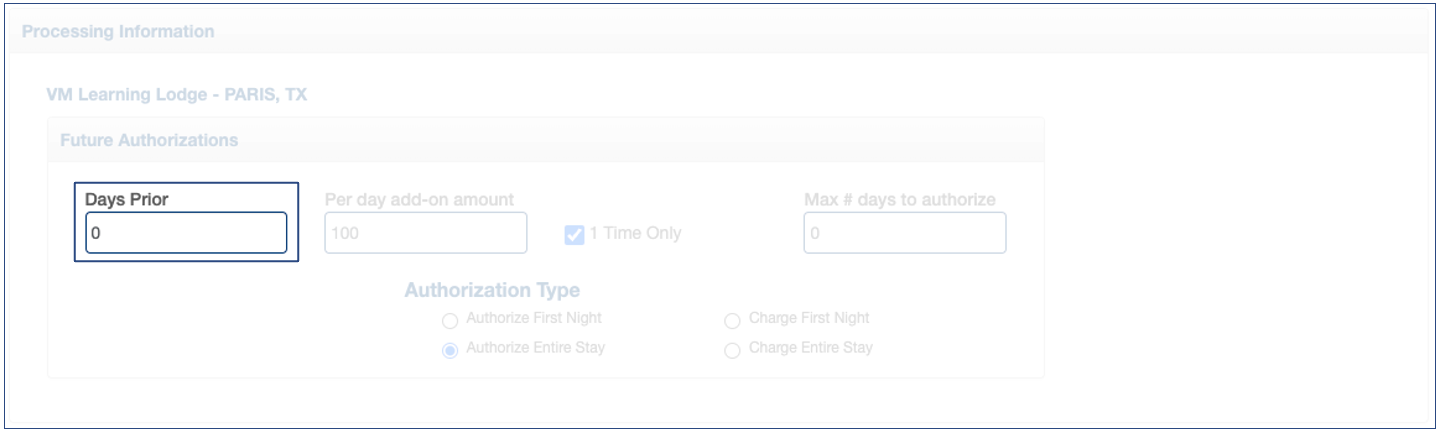Click the Authorization Type heading
Screen dimensions: 1440x432
pyautogui.click(x=492, y=291)
